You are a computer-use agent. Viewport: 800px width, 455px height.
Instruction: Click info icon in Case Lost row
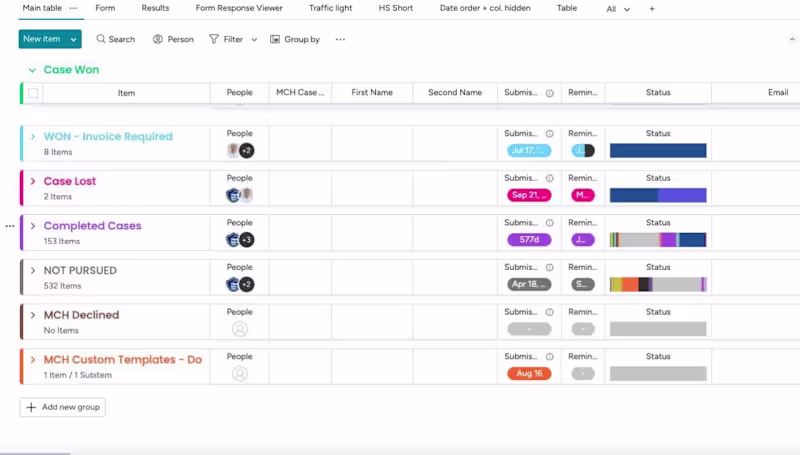(549, 179)
